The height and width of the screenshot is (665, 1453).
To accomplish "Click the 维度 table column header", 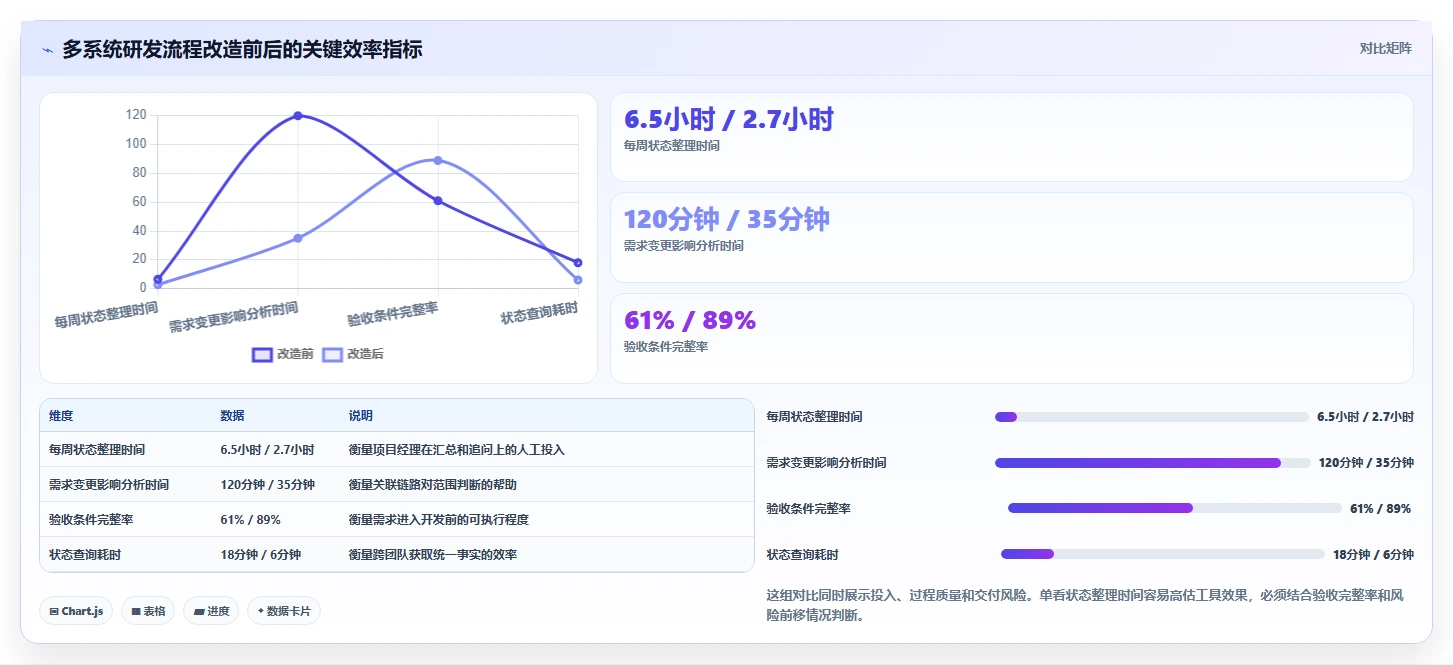I will tap(61, 416).
